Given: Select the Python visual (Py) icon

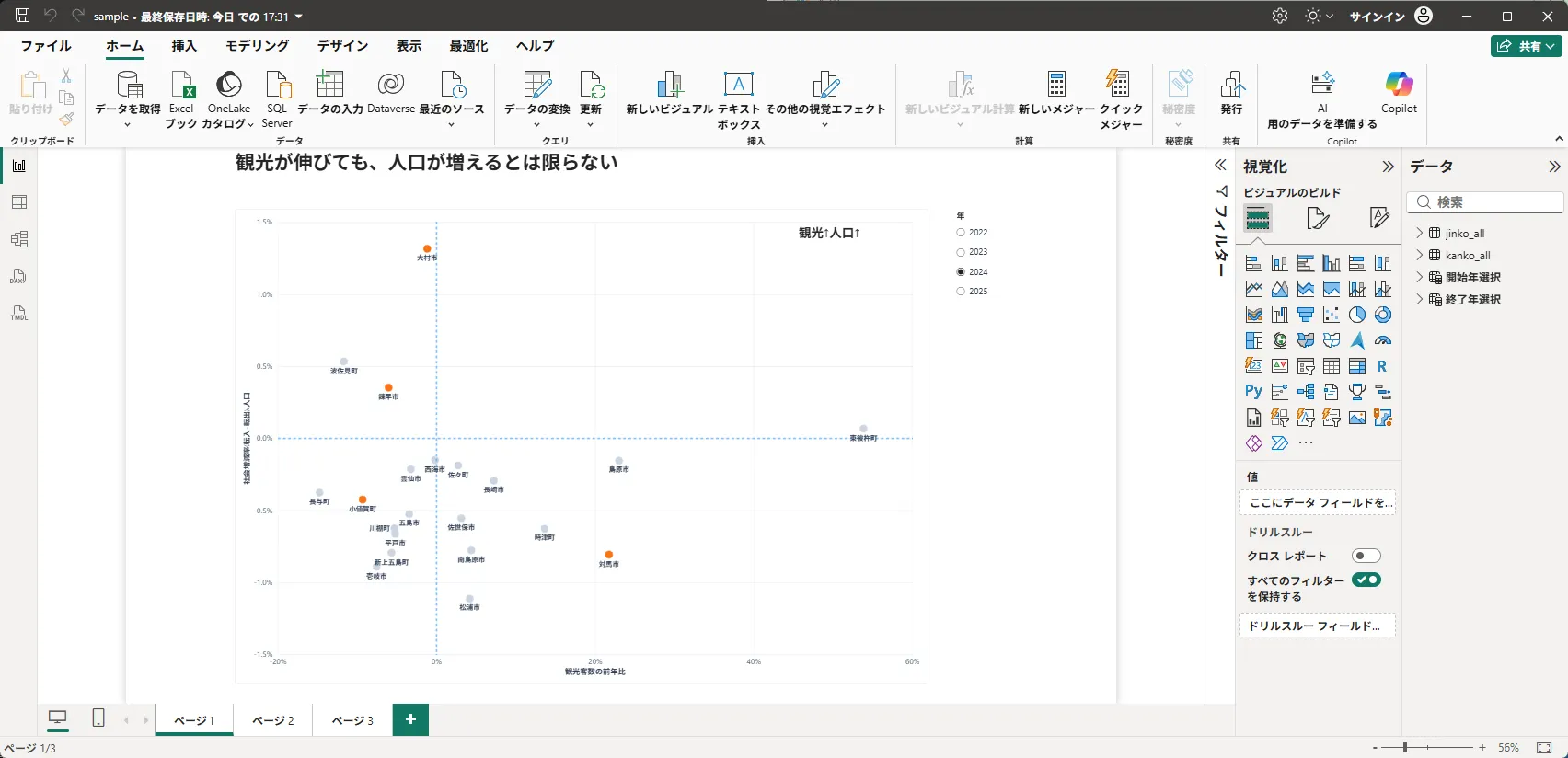Looking at the screenshot, I should pos(1253,392).
